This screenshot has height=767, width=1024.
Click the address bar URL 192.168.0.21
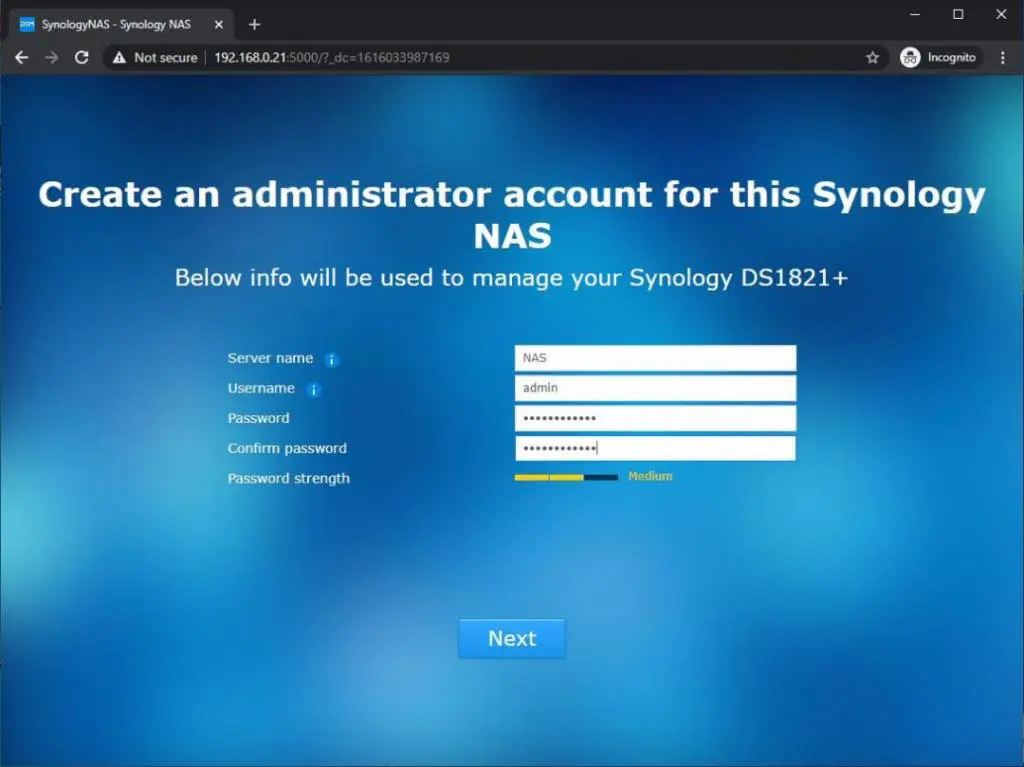(x=332, y=57)
